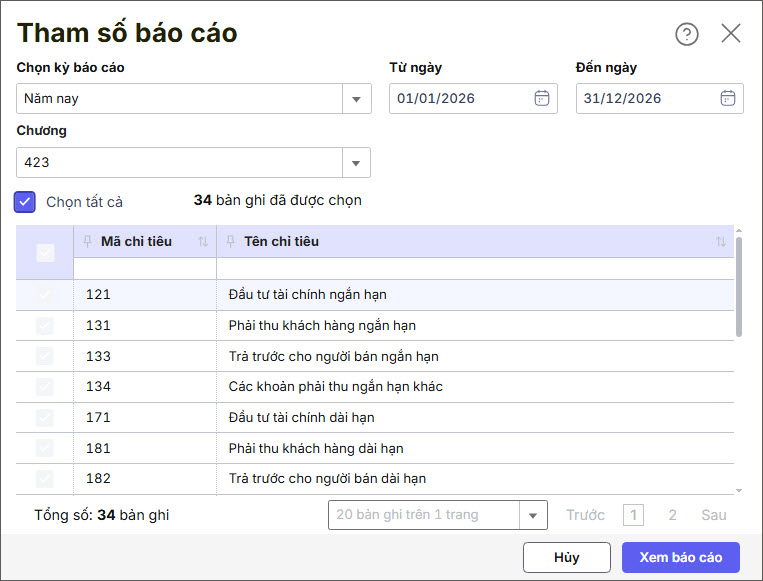Open calendar picker for Đến ngày
The width and height of the screenshot is (763, 581).
tap(728, 98)
